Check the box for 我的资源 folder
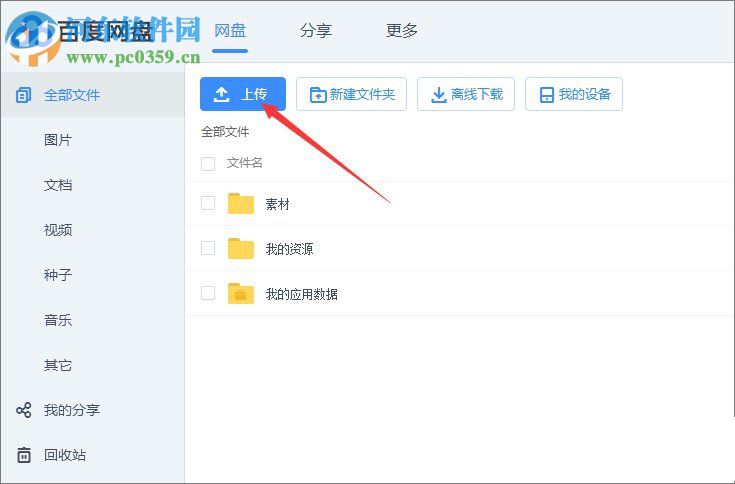735x484 pixels. (x=208, y=248)
